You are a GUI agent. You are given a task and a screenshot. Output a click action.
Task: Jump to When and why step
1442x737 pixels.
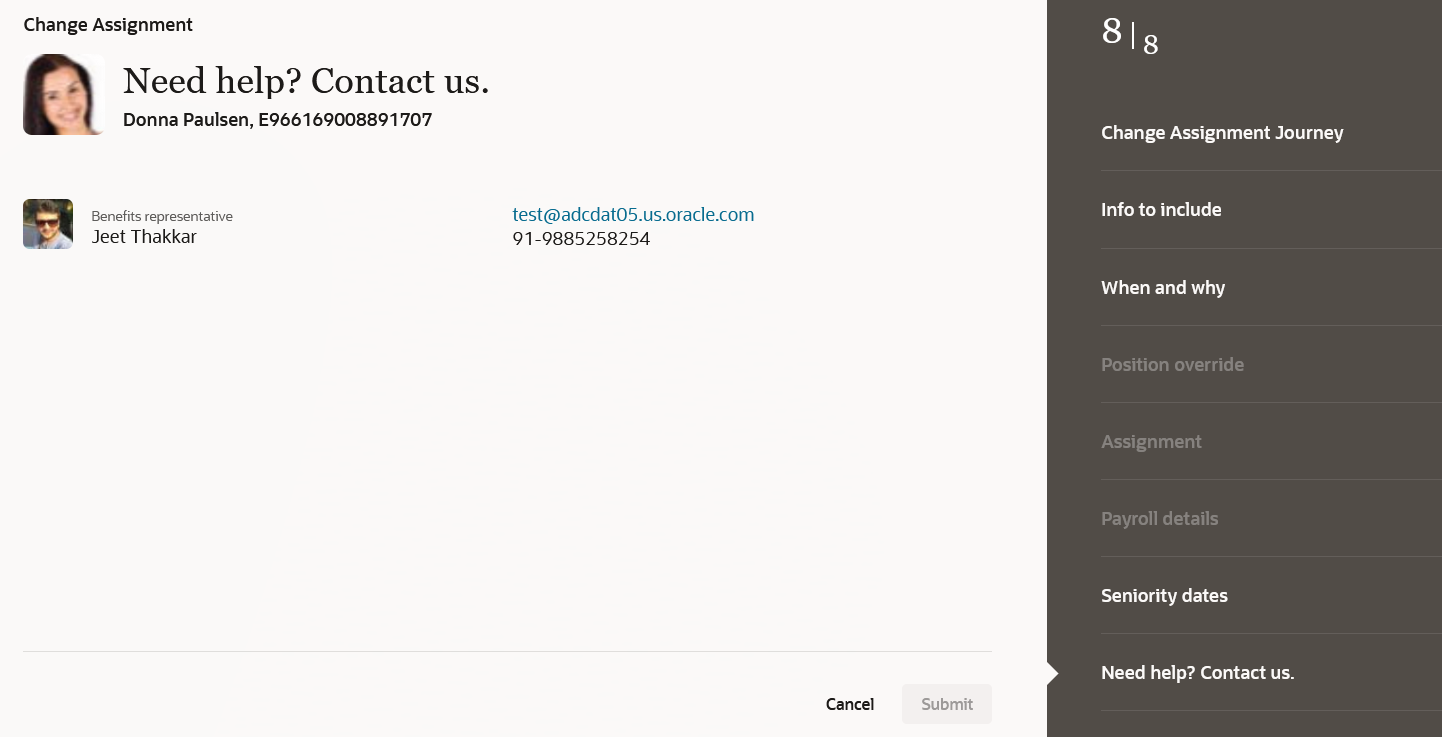pyautogui.click(x=1163, y=287)
